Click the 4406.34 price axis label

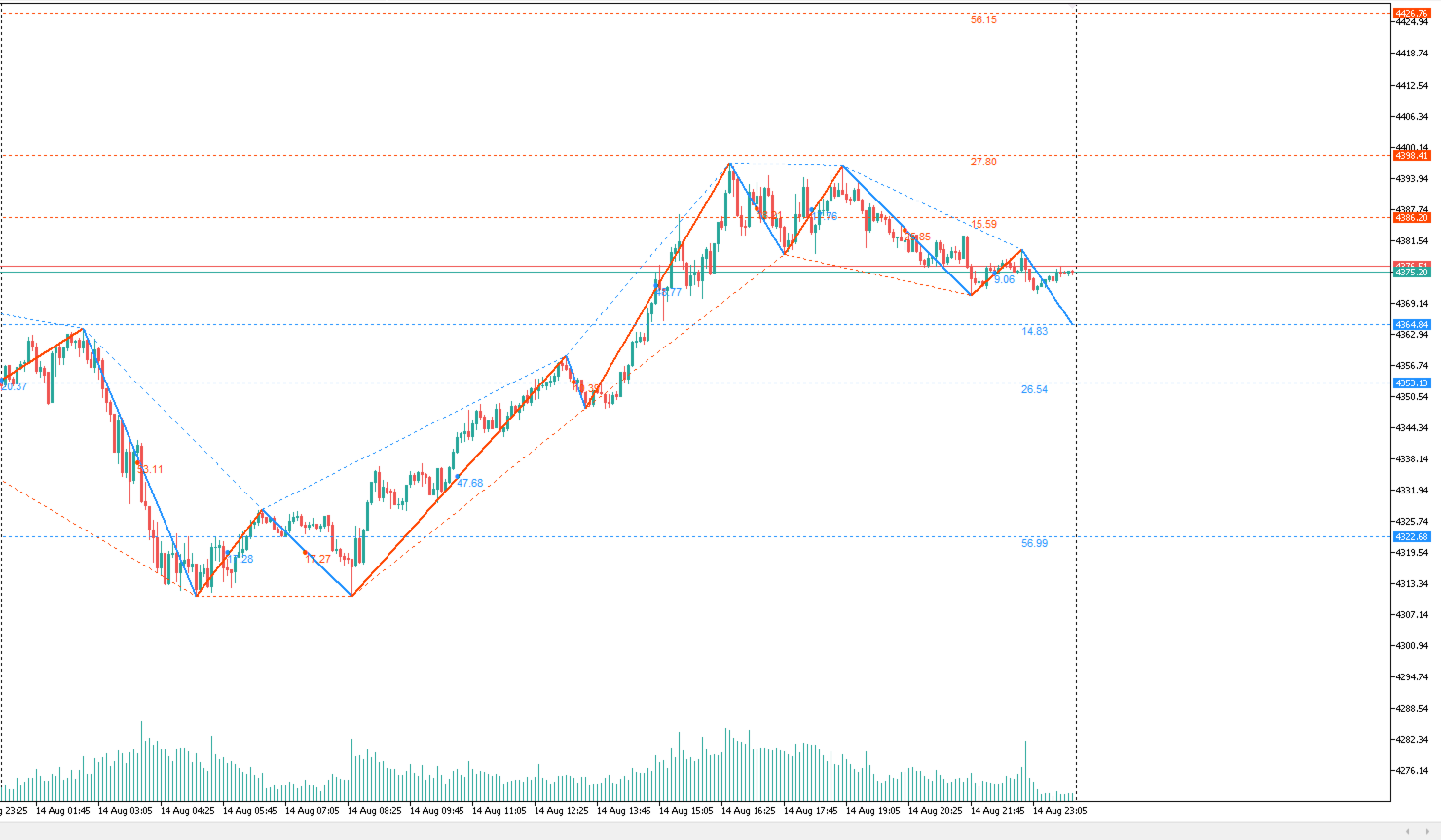[1412, 117]
